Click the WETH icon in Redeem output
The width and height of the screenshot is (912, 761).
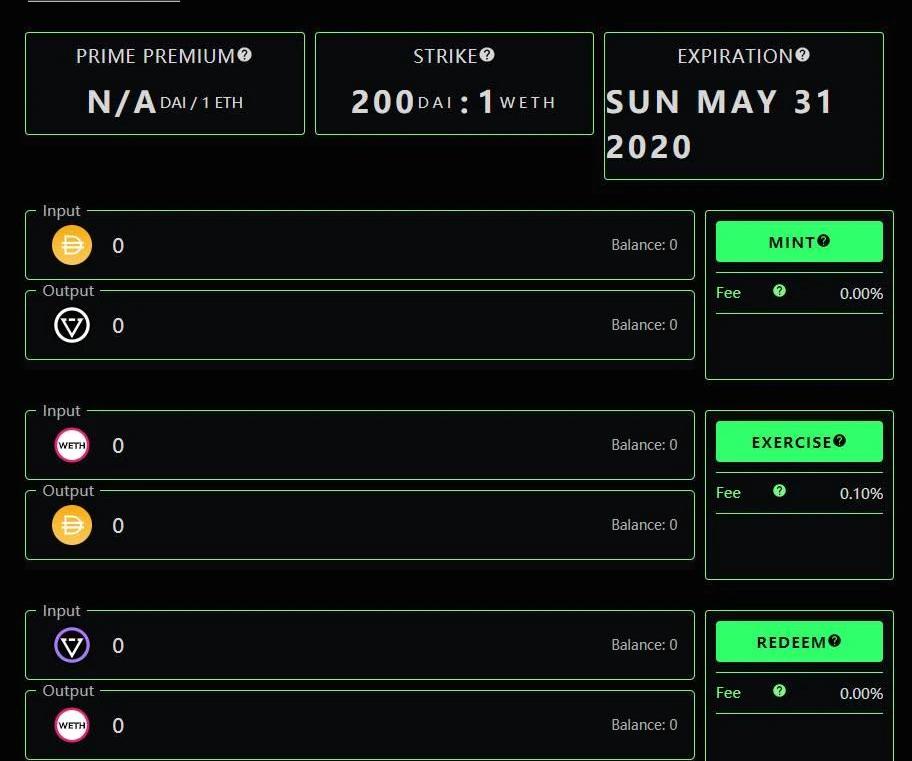[72, 725]
